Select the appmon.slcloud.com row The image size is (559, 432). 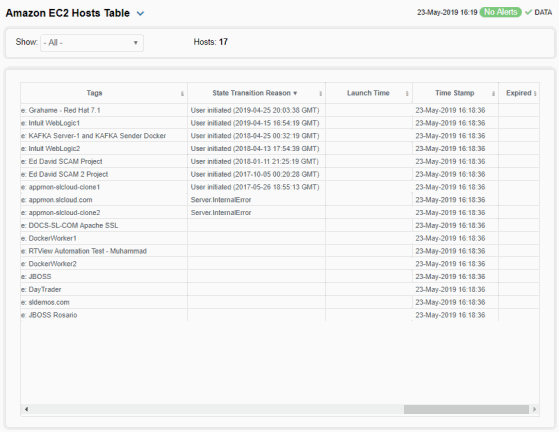pos(280,200)
